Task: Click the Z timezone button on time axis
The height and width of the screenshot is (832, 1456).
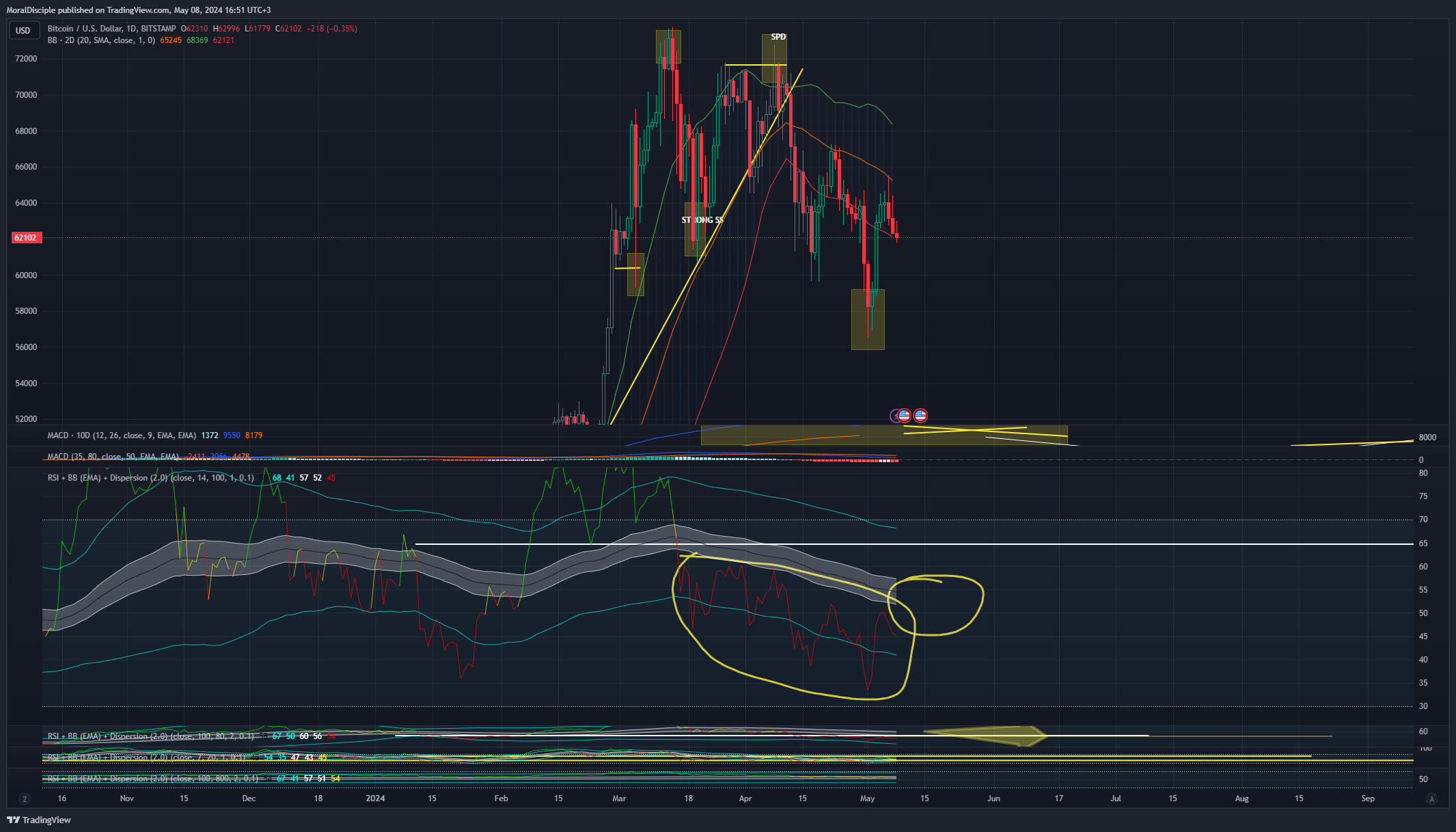Action: click(25, 799)
